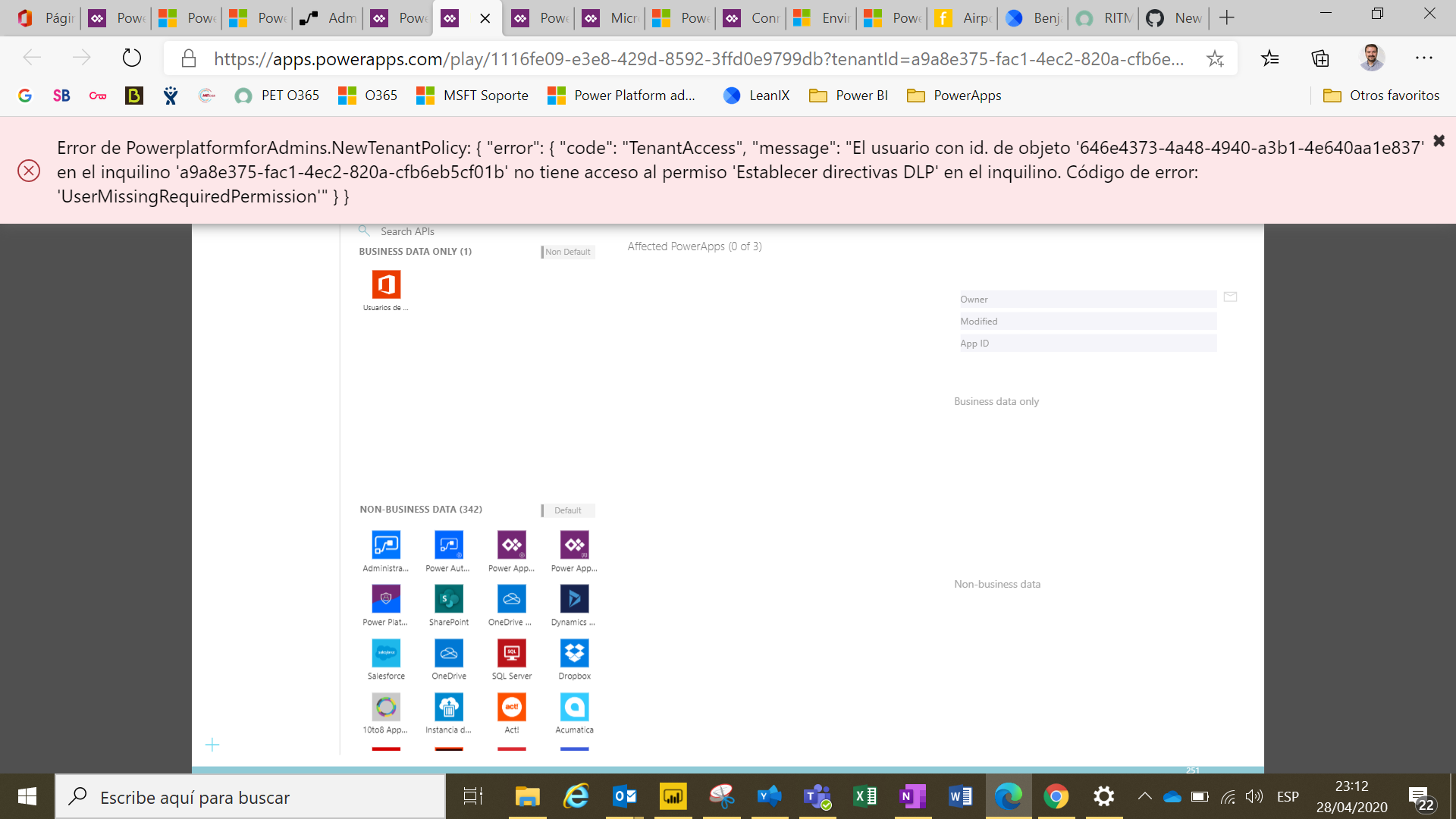The image size is (1456, 819).
Task: Refresh the current browser page
Action: [132, 58]
